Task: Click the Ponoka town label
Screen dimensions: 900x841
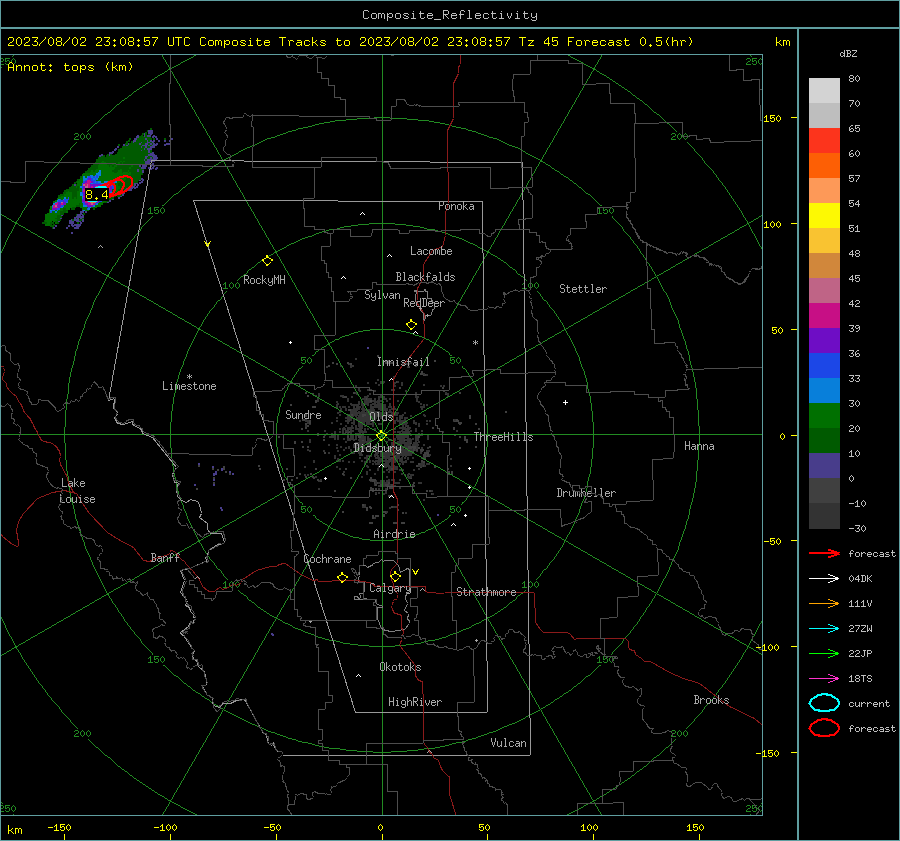Action: click(x=456, y=206)
